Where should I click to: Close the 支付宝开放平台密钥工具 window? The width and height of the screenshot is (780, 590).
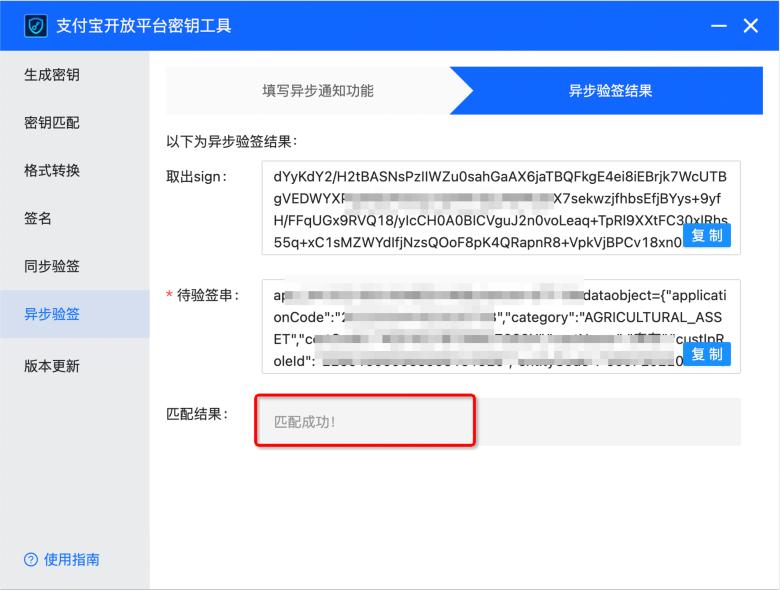click(x=751, y=26)
